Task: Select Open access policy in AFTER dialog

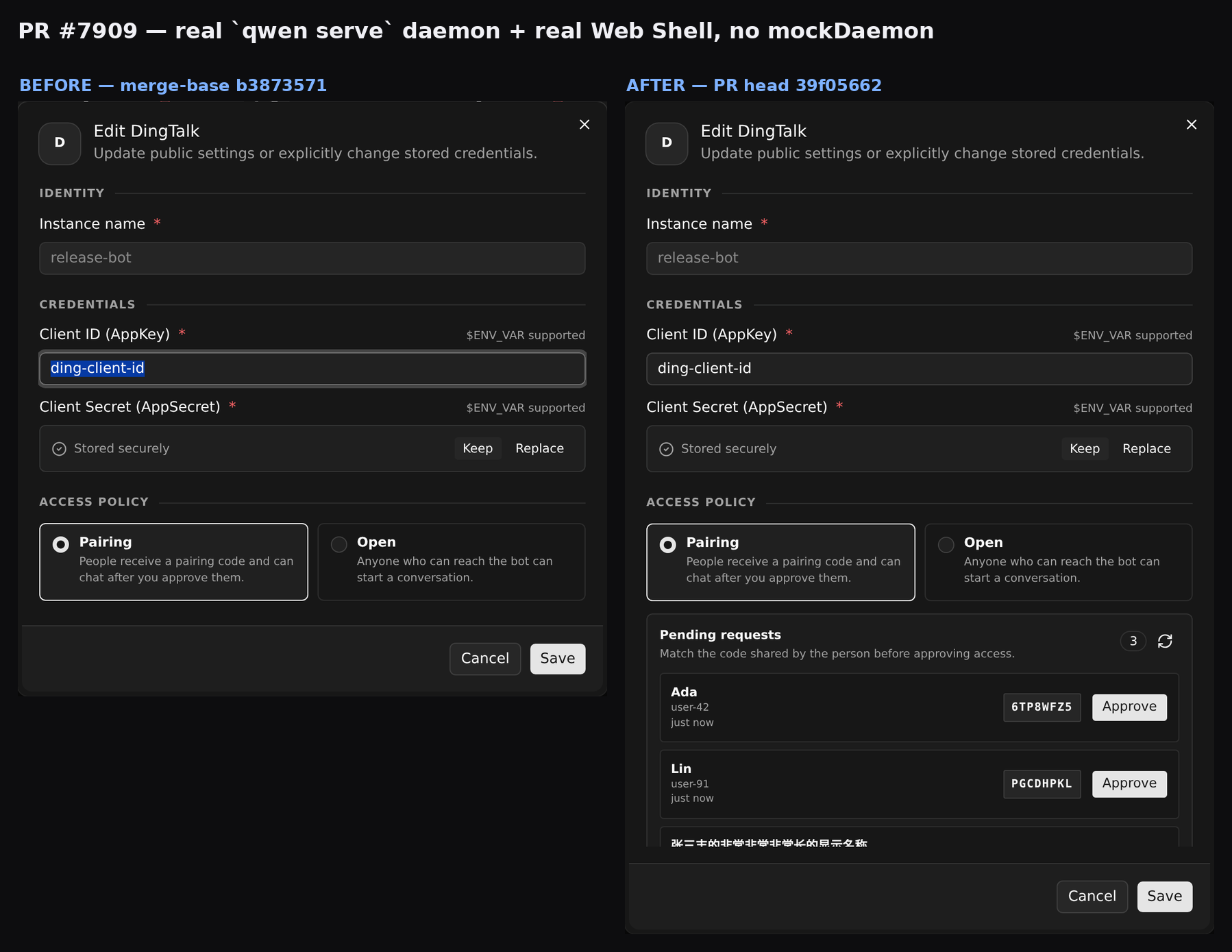Action: click(x=1058, y=562)
